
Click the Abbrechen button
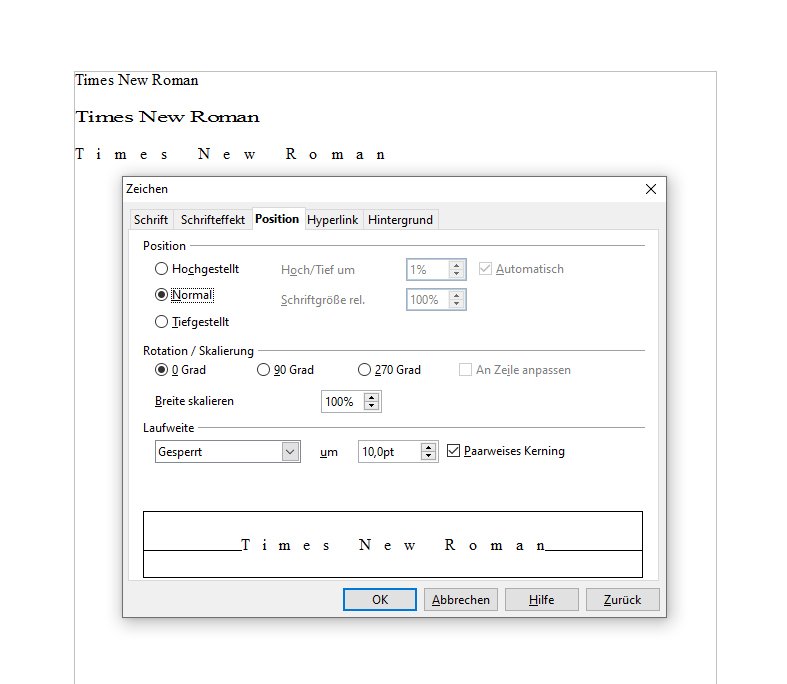pyautogui.click(x=461, y=600)
